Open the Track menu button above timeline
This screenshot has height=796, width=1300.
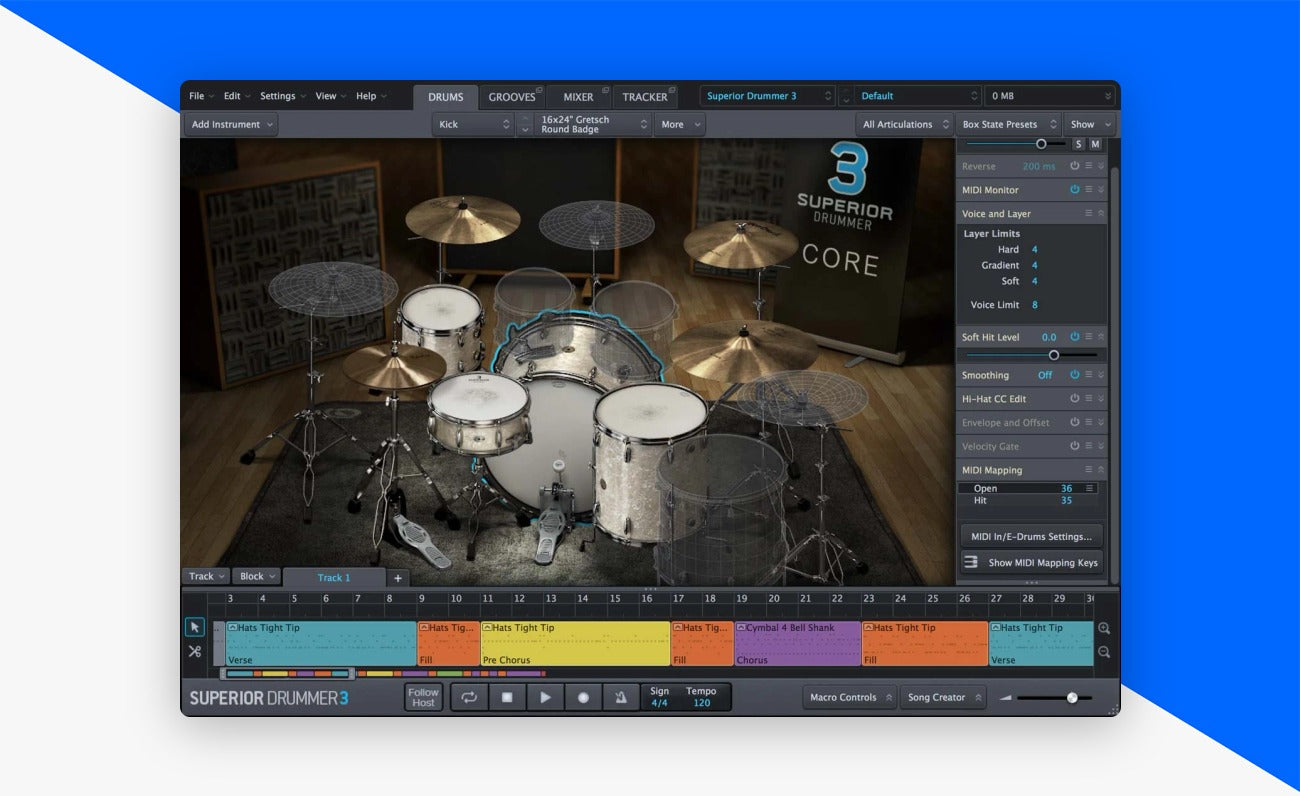(206, 576)
